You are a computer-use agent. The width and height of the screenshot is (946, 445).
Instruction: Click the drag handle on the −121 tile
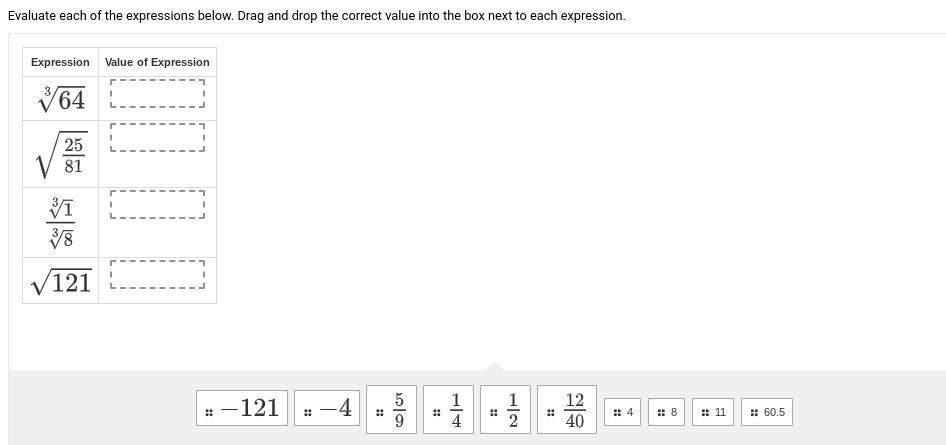(208, 413)
